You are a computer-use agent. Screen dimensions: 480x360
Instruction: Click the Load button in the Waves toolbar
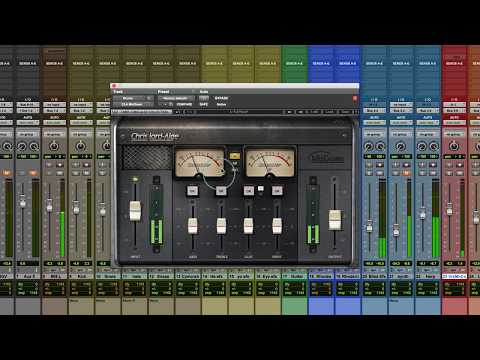329,112
